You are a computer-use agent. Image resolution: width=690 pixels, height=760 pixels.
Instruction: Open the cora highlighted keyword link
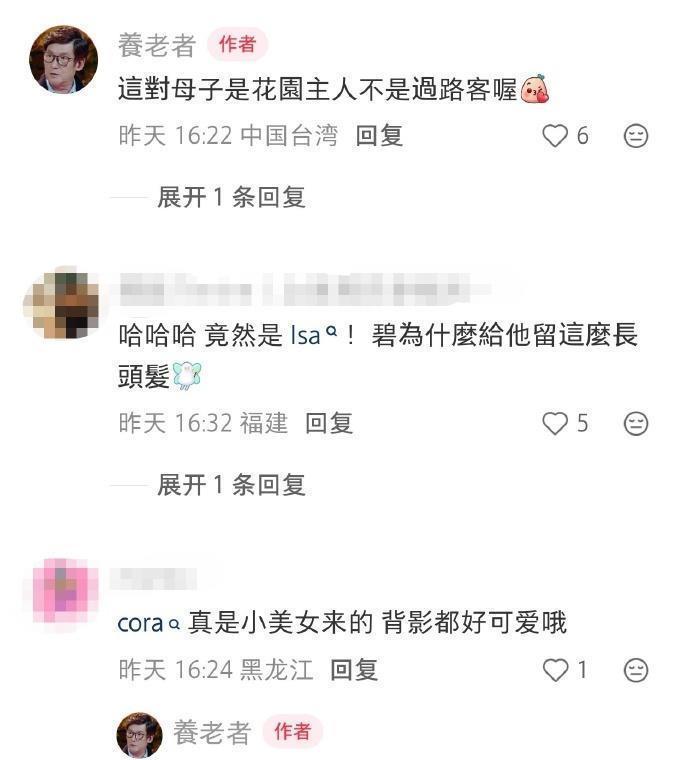140,623
